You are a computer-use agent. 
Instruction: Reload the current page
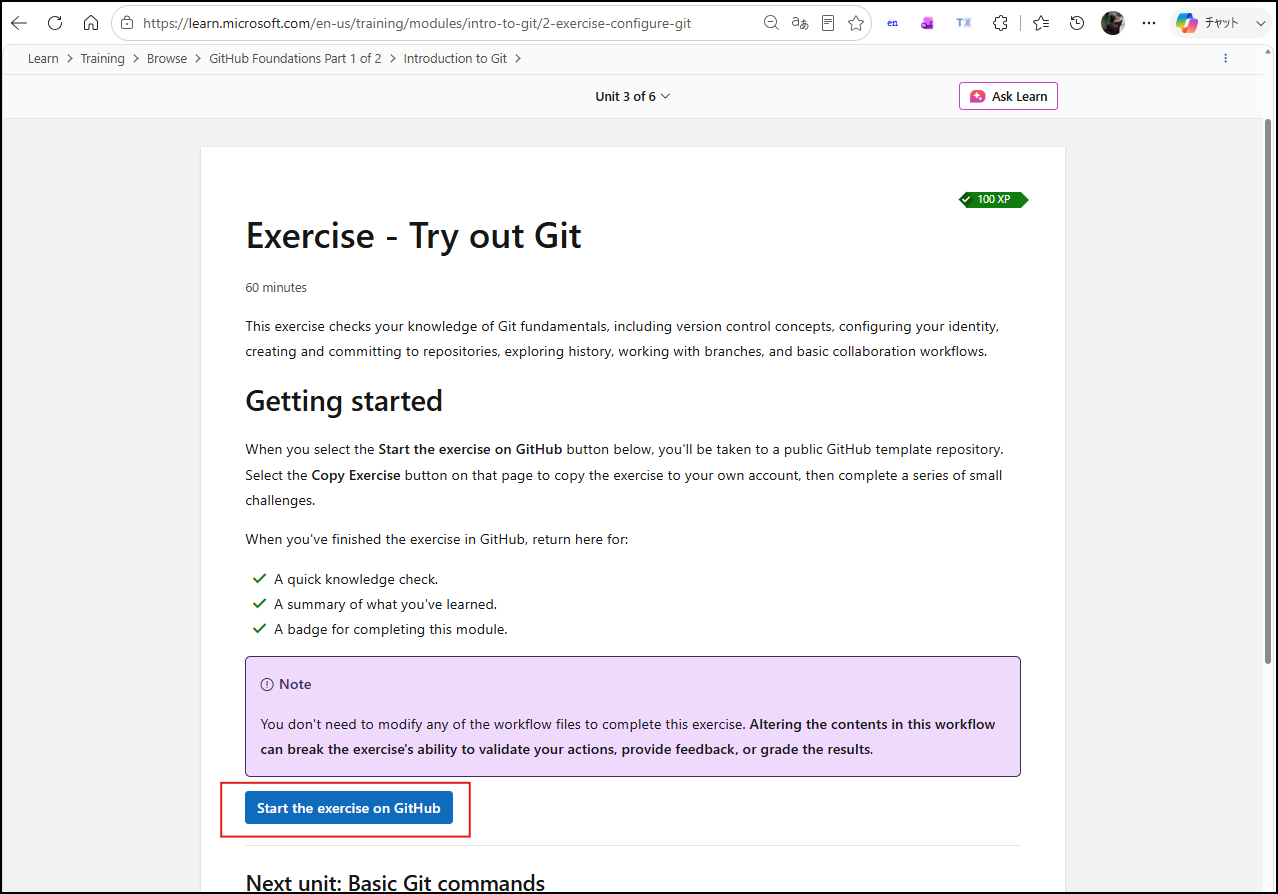[x=55, y=23]
